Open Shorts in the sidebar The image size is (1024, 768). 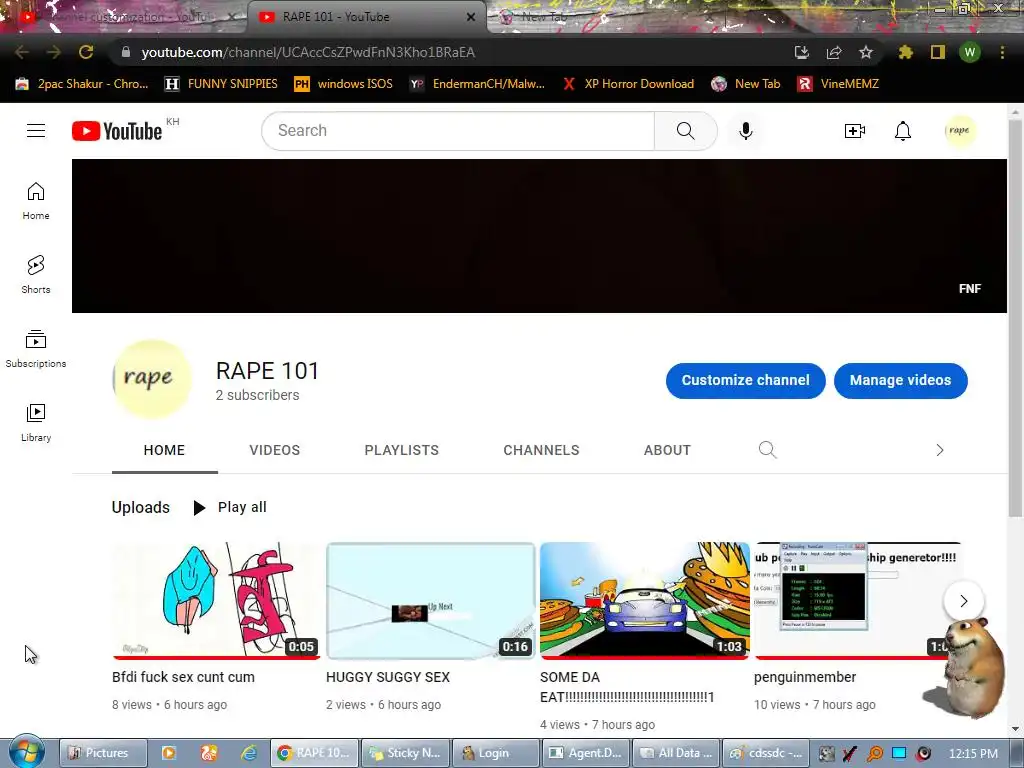(x=36, y=274)
